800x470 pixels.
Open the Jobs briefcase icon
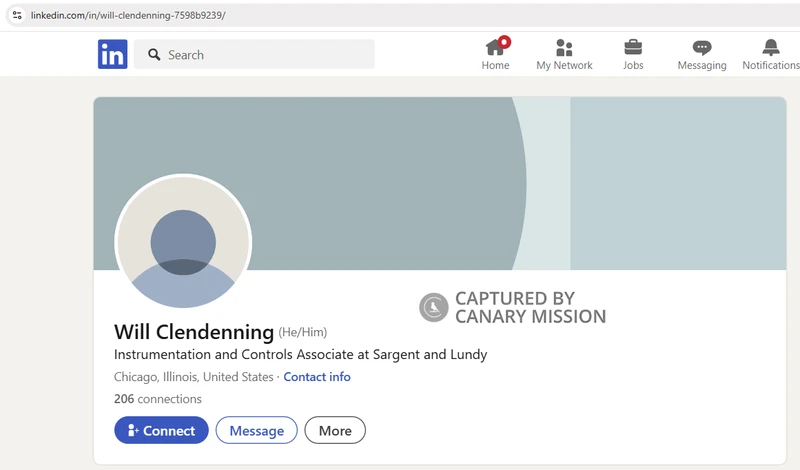[x=633, y=47]
